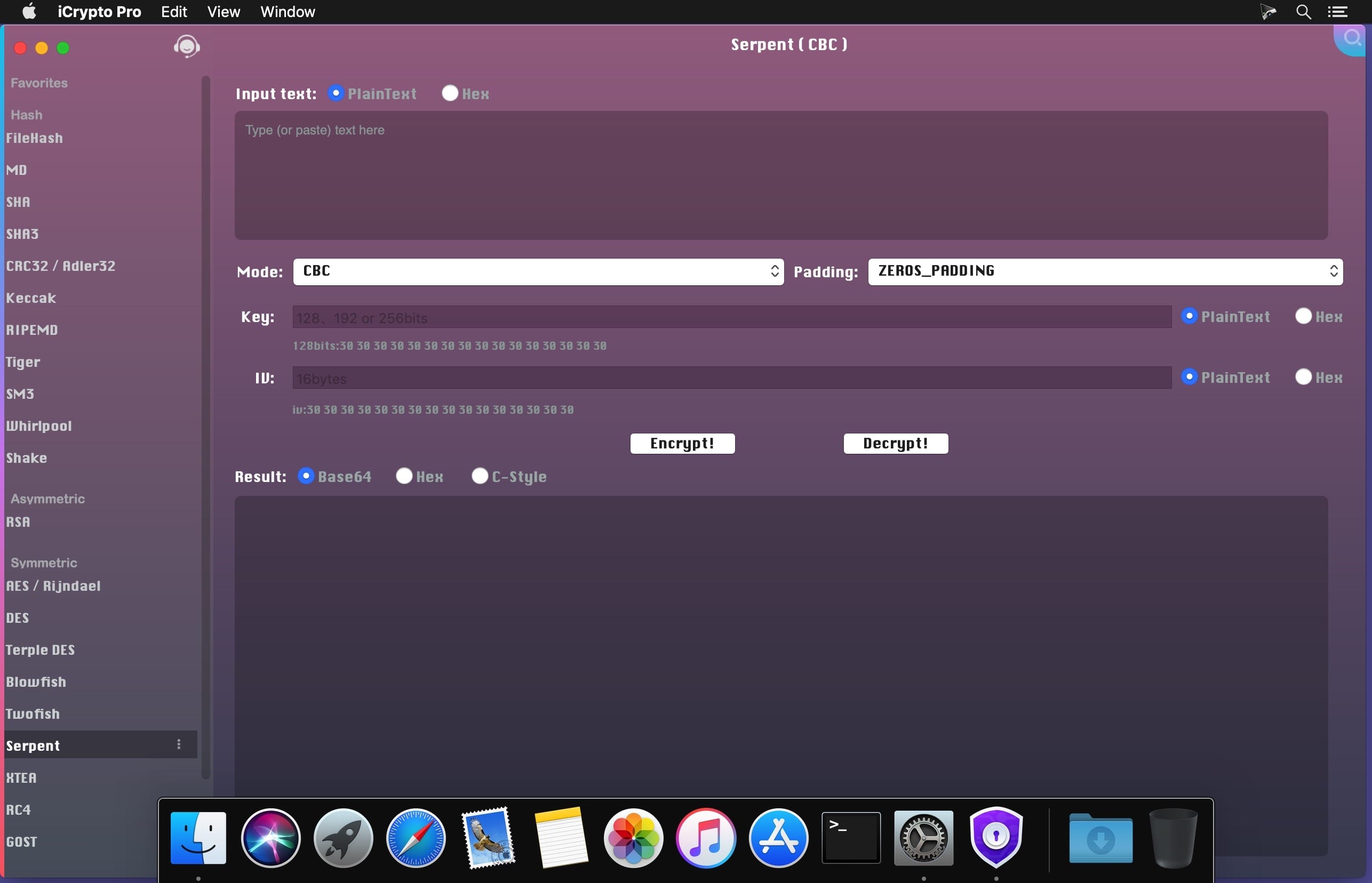This screenshot has width=1372, height=883.
Task: Open Spotlight search in menu bar
Action: 1303,12
